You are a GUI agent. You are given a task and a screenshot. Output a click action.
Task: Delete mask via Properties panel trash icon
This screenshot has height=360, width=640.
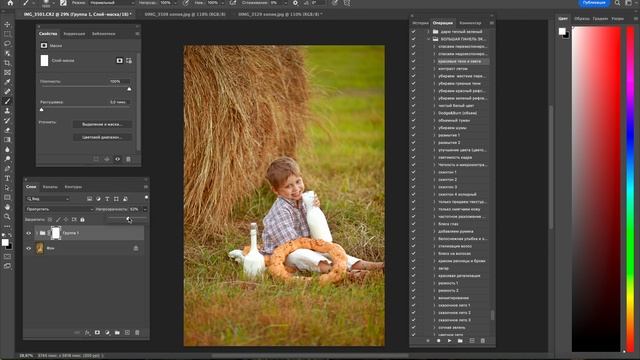coord(128,159)
